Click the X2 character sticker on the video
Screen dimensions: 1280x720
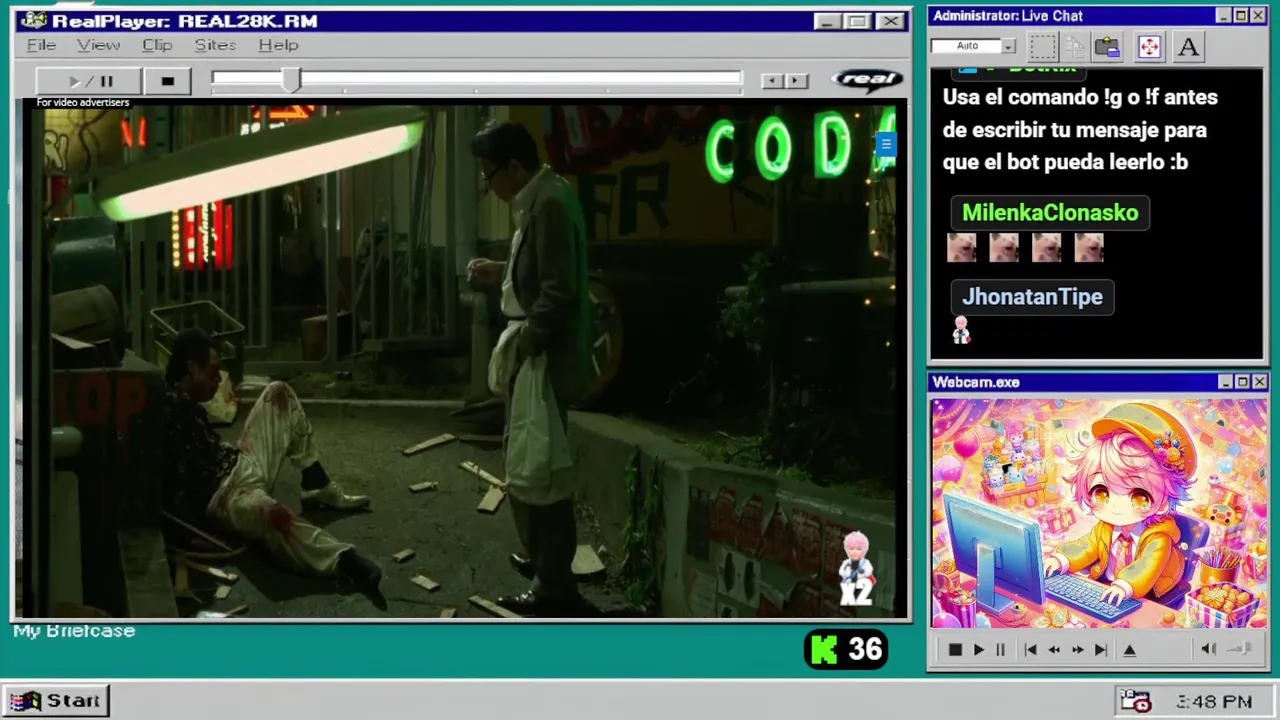click(857, 569)
